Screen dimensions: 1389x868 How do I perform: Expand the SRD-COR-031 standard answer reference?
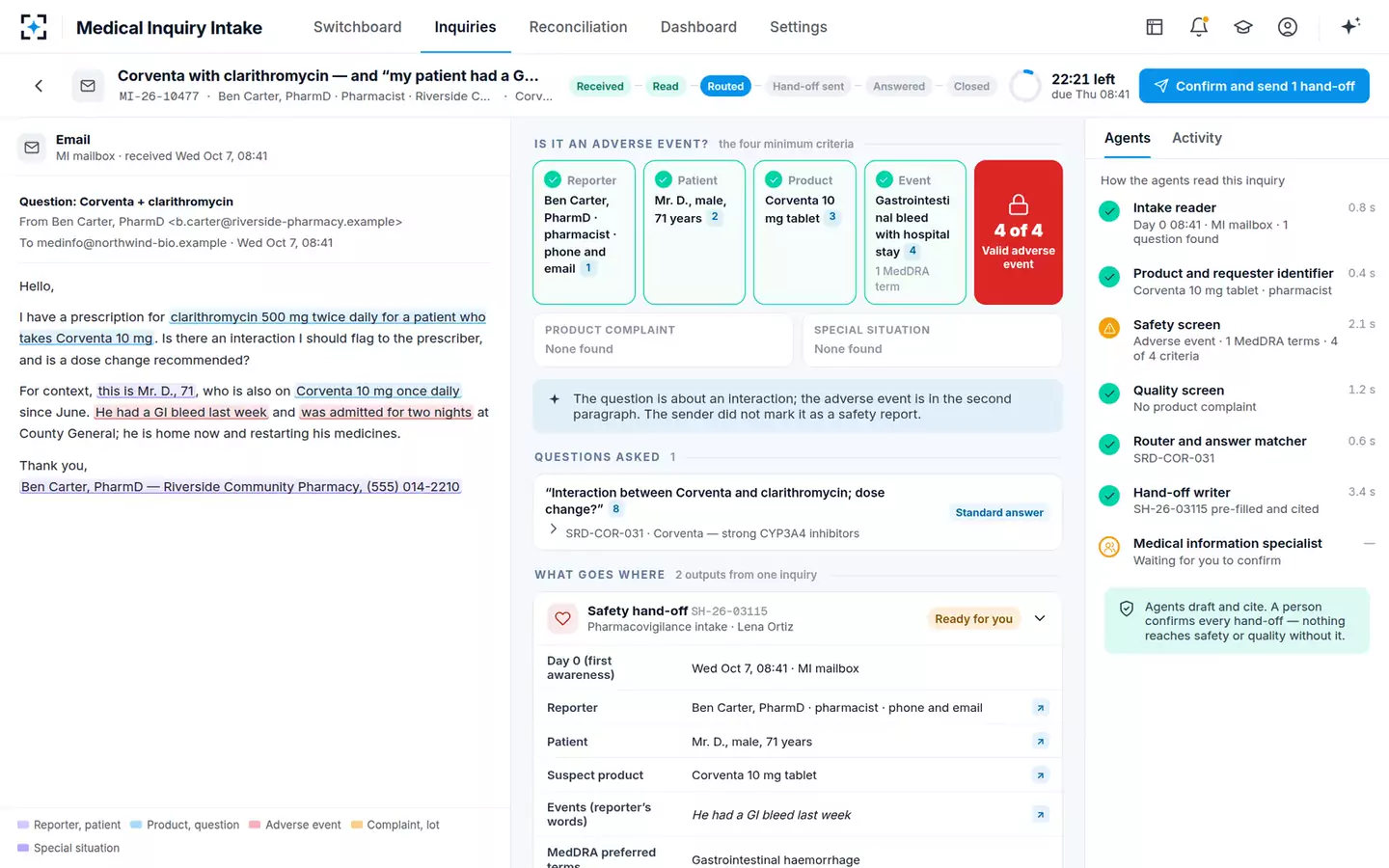click(x=554, y=529)
